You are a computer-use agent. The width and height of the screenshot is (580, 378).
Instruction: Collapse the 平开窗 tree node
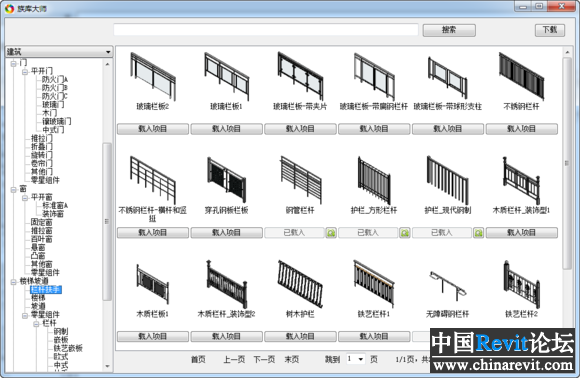coord(25,198)
